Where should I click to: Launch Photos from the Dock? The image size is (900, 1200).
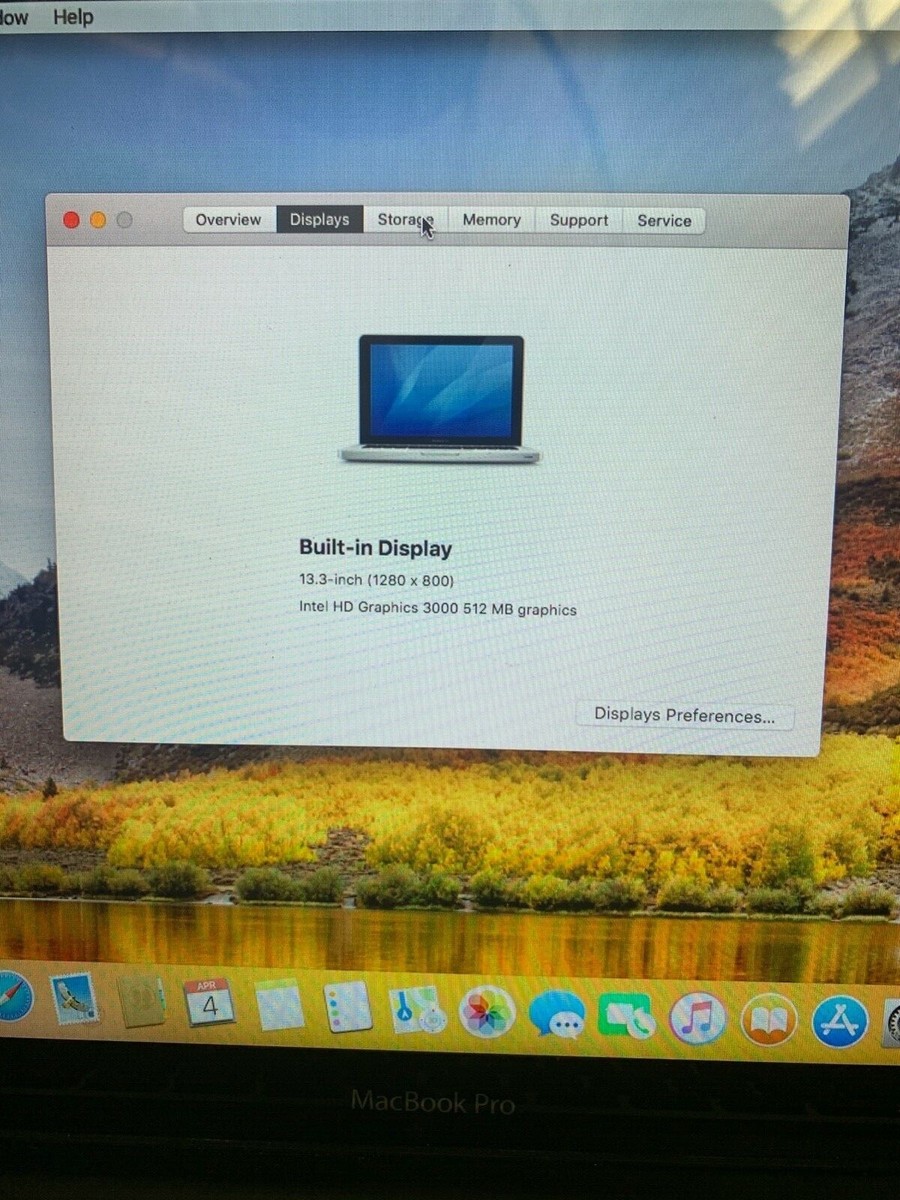click(487, 1012)
